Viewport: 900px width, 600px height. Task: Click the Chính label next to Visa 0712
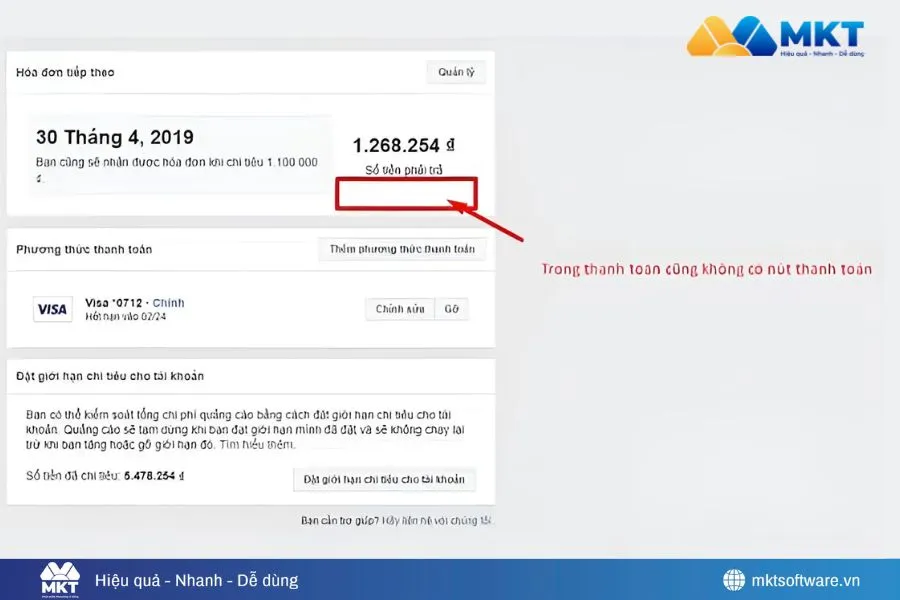click(x=167, y=303)
